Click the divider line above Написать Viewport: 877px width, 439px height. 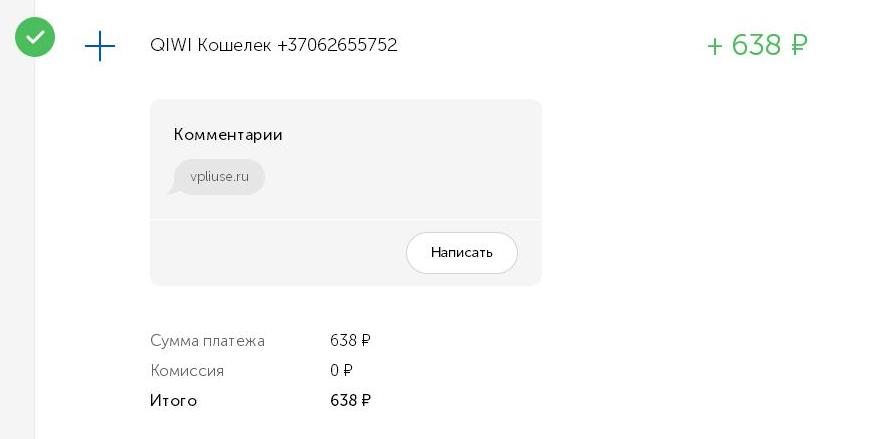346,219
